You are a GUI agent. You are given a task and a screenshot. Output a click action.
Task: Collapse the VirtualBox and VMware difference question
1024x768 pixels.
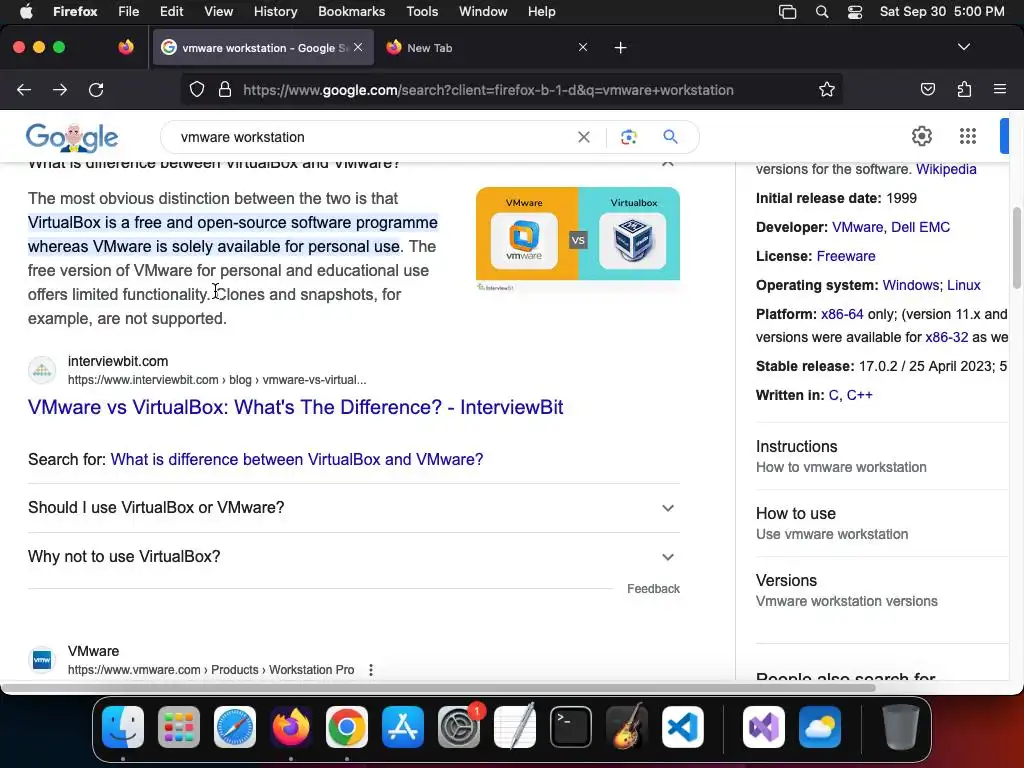tap(667, 163)
